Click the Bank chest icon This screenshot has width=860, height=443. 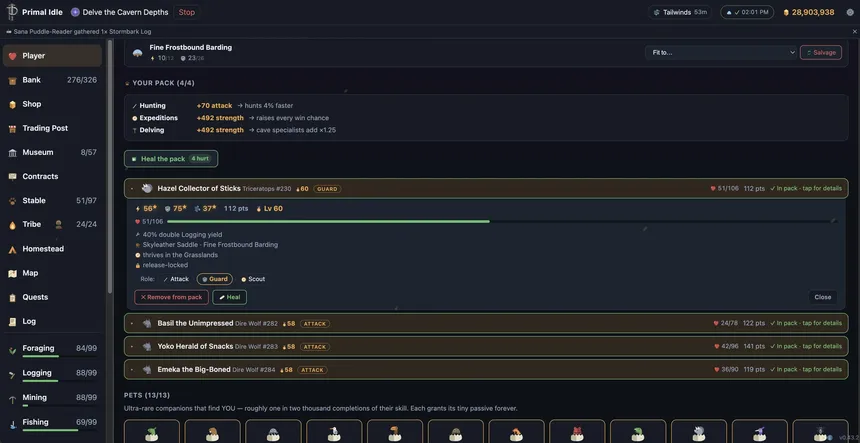point(13,80)
